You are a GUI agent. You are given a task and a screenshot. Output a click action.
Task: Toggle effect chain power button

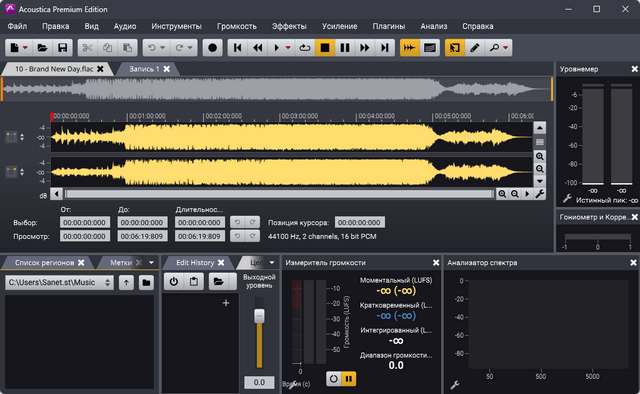click(x=173, y=281)
